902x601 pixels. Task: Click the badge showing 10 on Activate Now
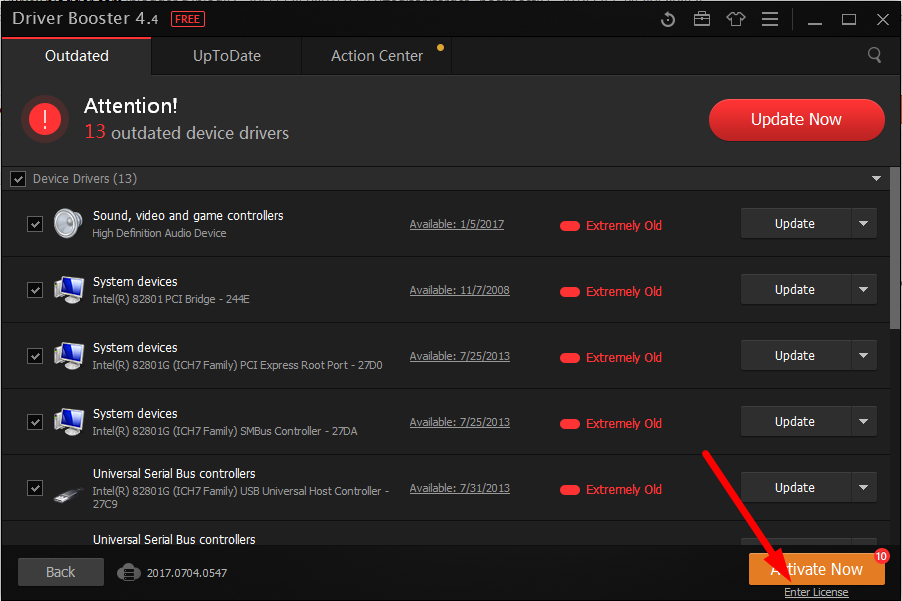click(x=881, y=556)
